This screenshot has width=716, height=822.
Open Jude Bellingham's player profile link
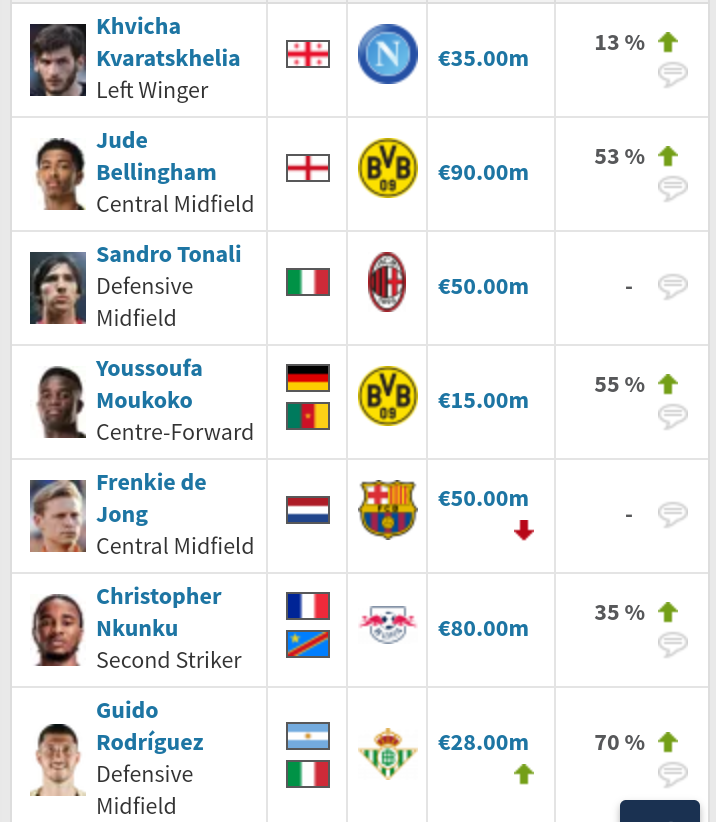tap(156, 156)
